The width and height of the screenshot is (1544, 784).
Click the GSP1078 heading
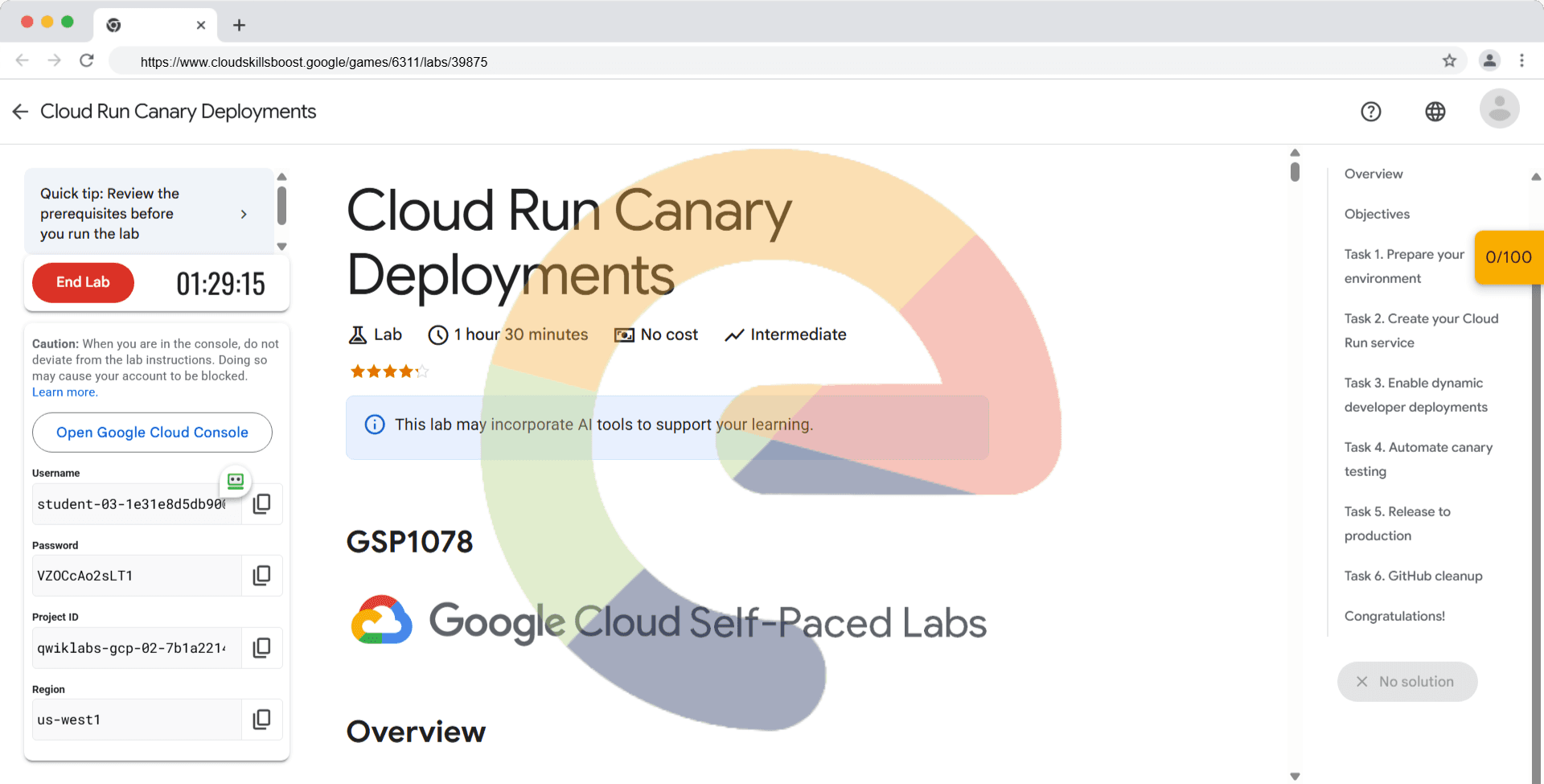pyautogui.click(x=409, y=542)
